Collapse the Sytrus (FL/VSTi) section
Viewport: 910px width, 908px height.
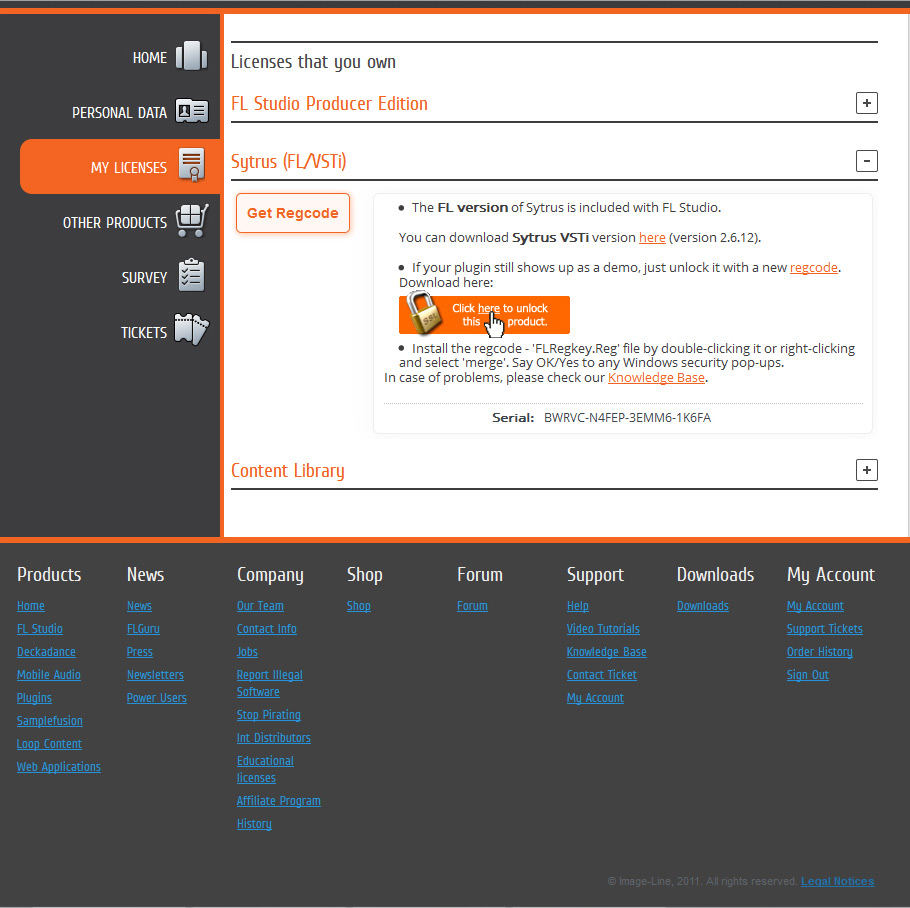(866, 161)
